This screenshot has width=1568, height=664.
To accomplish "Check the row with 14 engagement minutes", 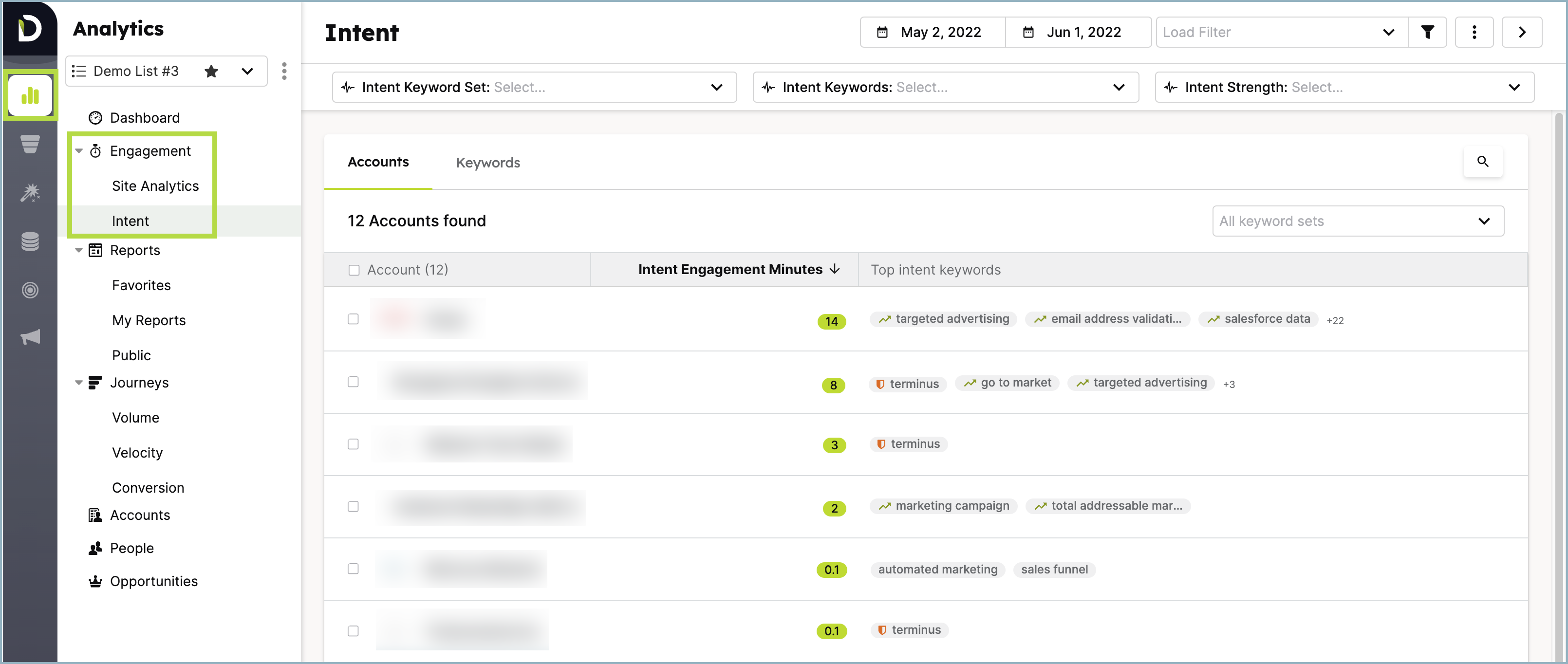I will pos(353,319).
